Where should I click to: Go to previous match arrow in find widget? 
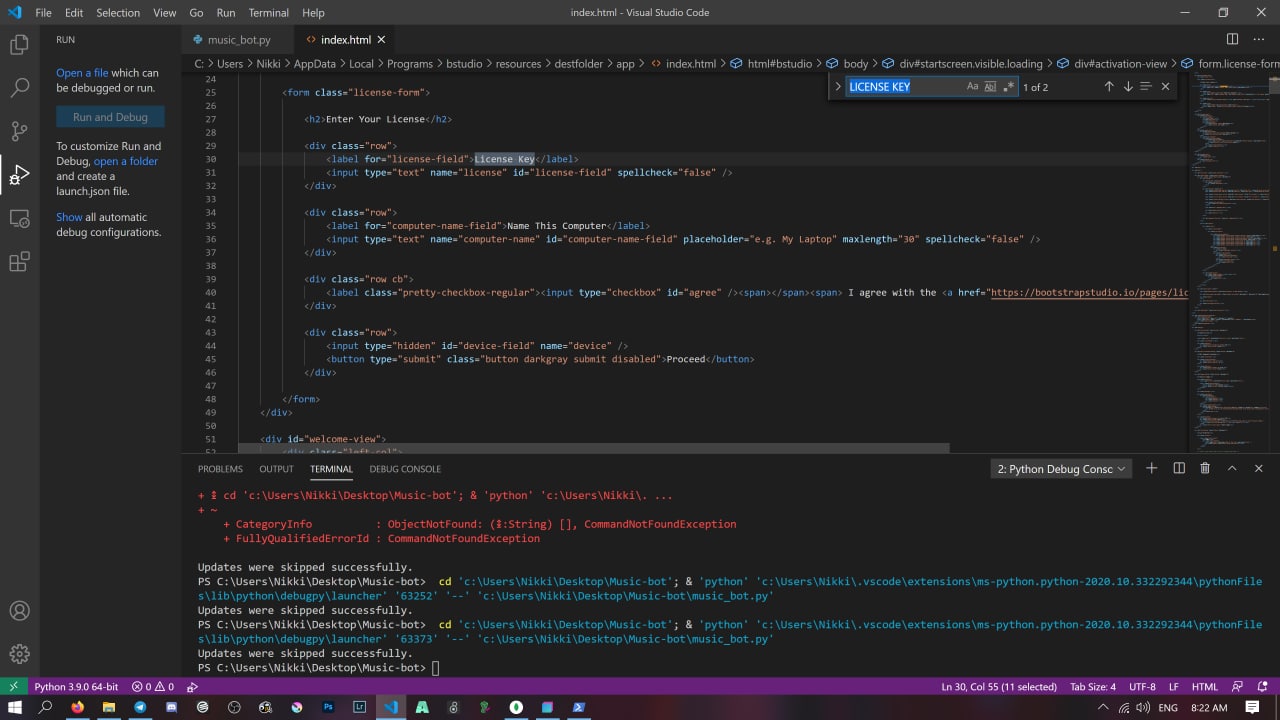point(1108,87)
